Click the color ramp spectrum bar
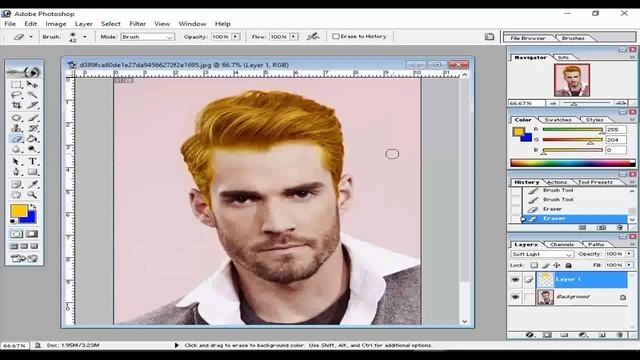 573,163
